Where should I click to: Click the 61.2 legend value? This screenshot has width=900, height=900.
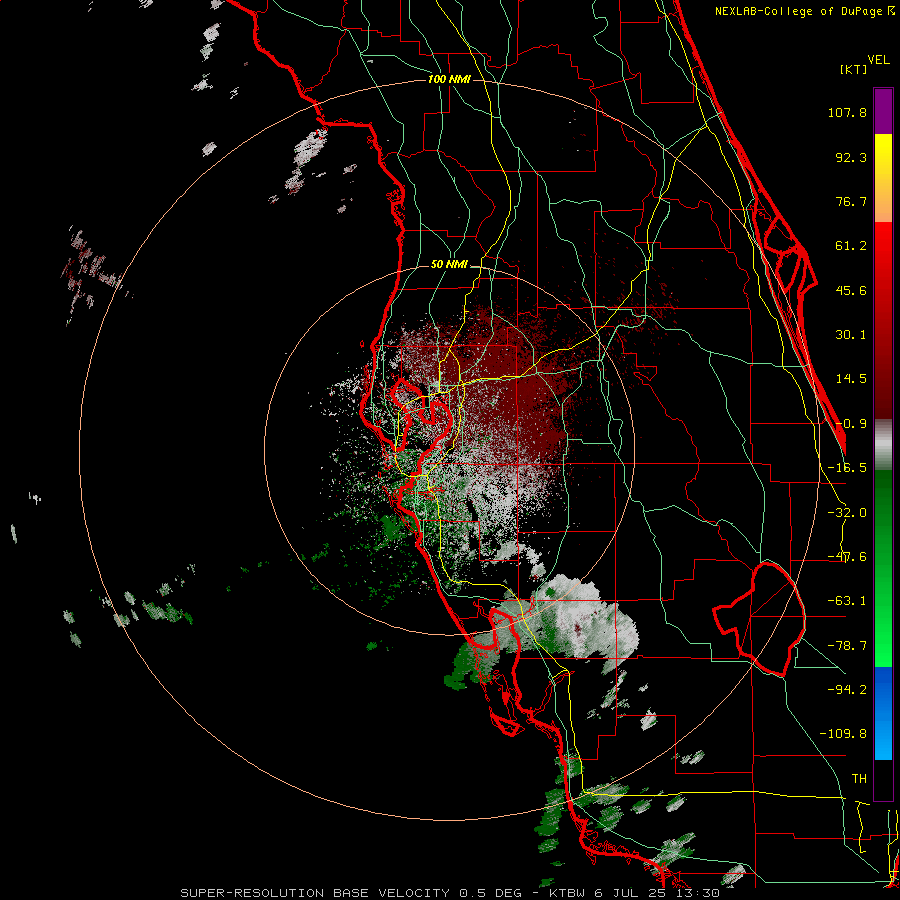(x=851, y=246)
